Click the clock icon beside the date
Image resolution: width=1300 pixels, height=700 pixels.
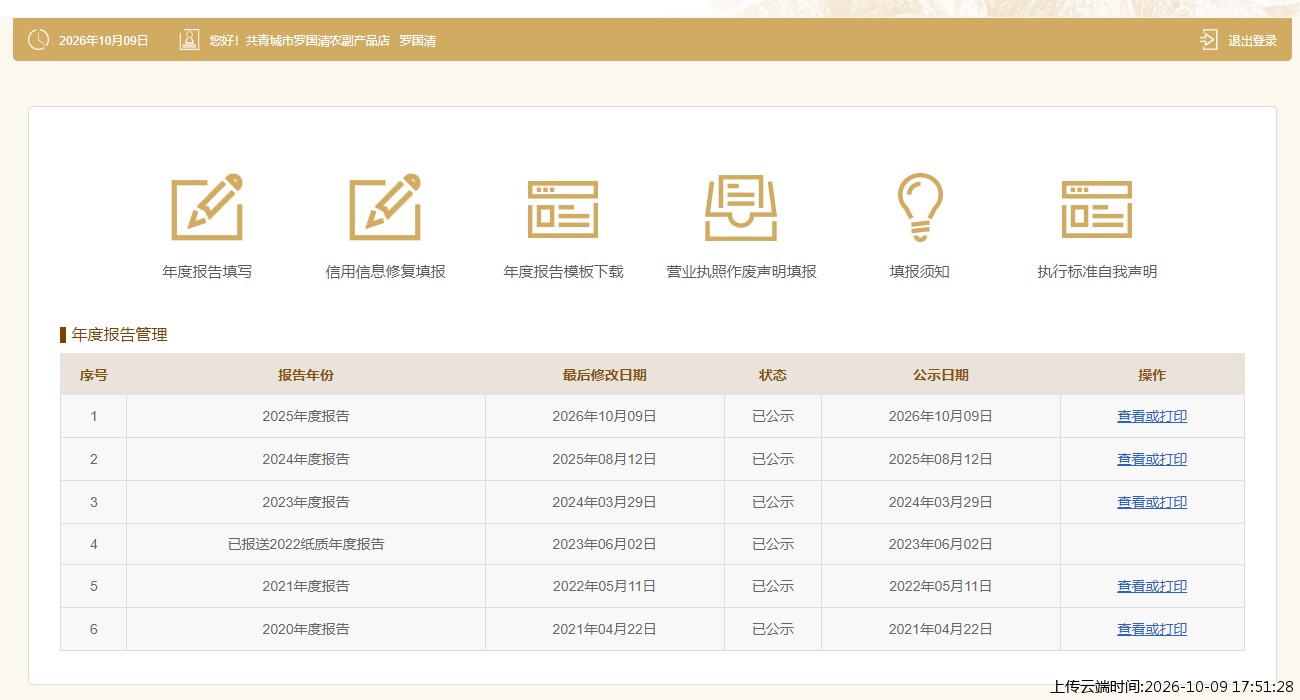[x=38, y=40]
